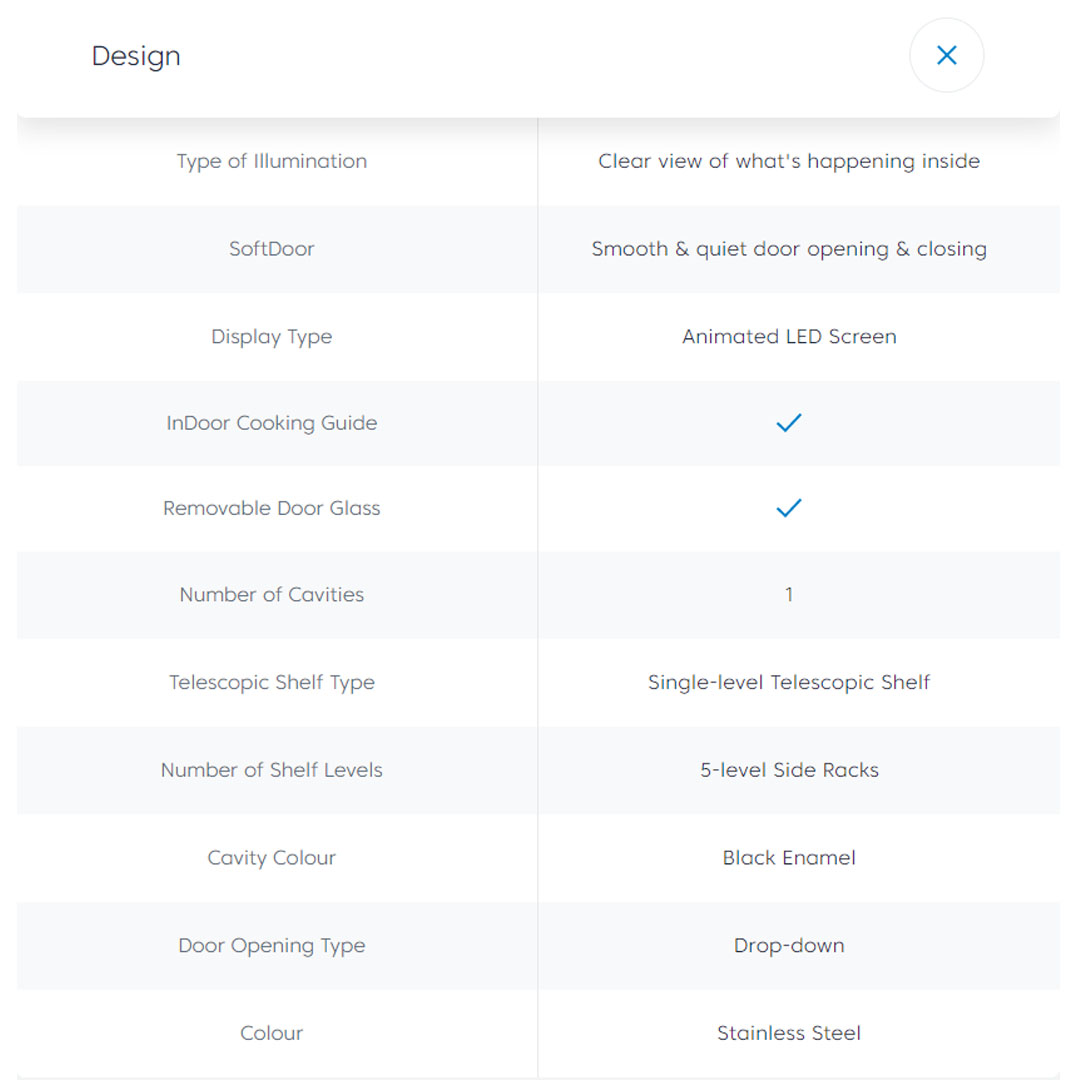Select the Door Opening Type label
Image resolution: width=1080 pixels, height=1080 pixels.
click(x=272, y=946)
